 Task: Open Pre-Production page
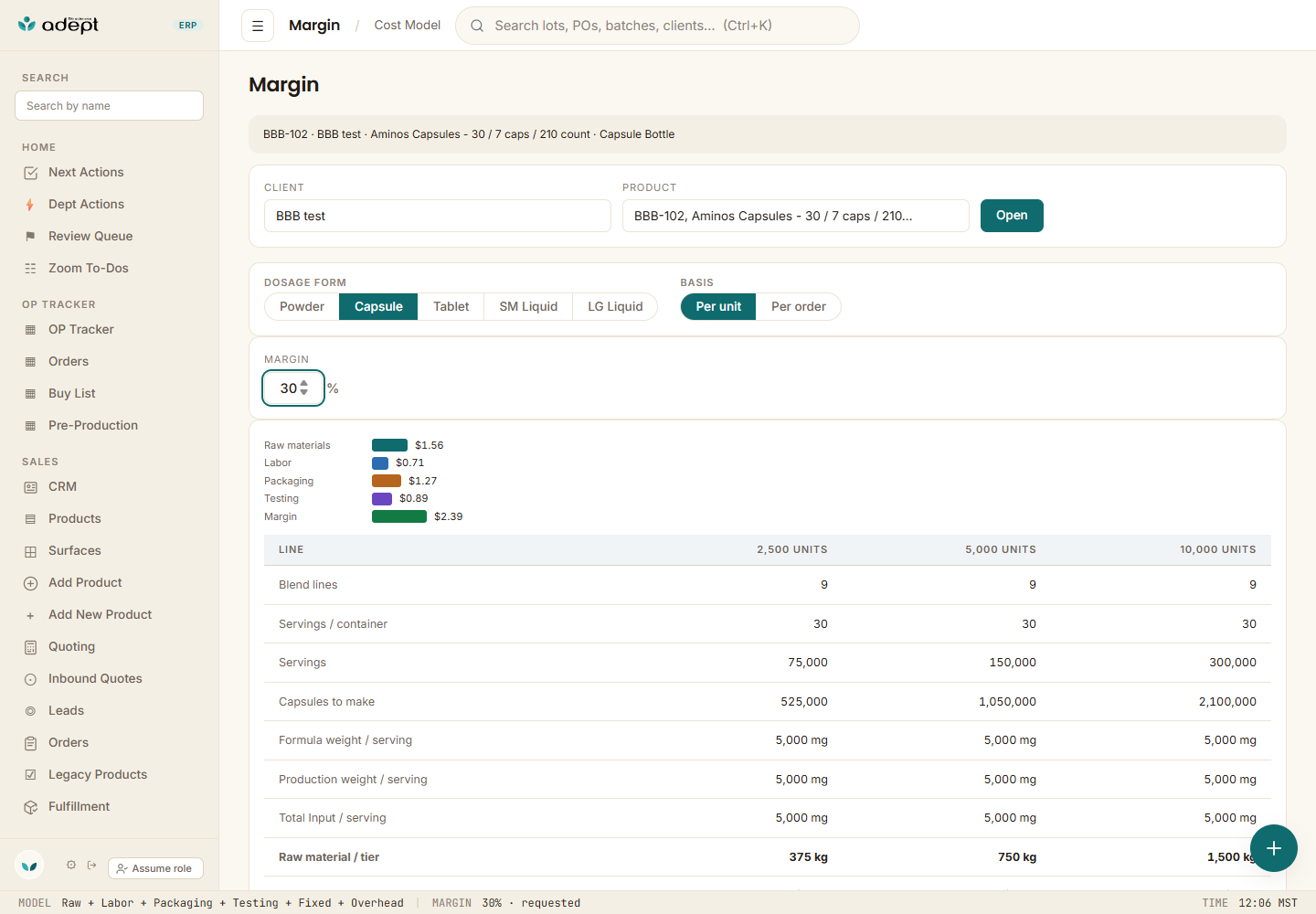[x=92, y=425]
